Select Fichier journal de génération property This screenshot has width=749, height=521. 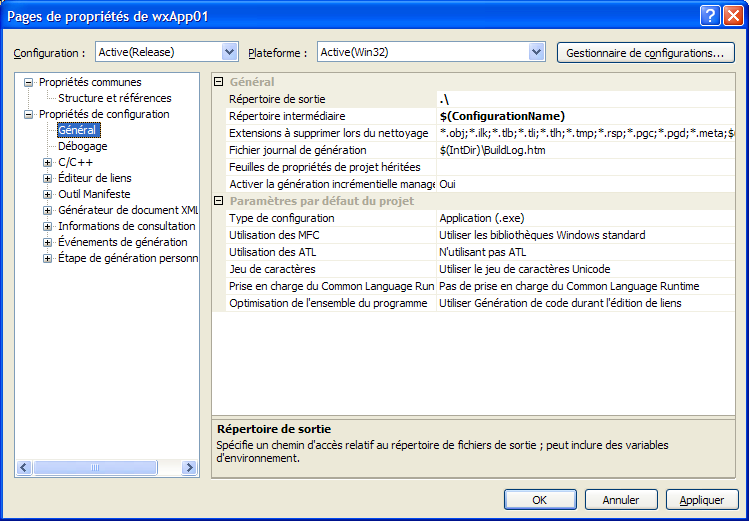point(331,150)
